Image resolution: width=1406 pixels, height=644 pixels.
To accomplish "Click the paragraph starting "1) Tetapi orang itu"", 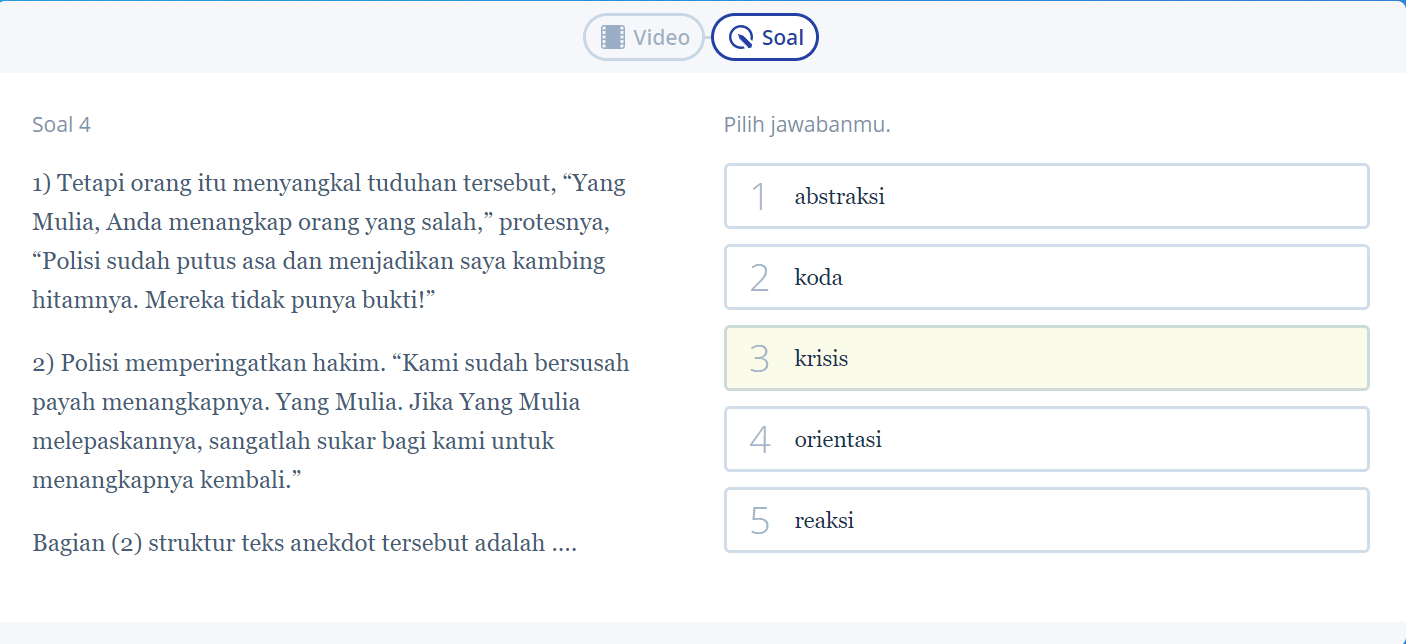I will tap(330, 241).
